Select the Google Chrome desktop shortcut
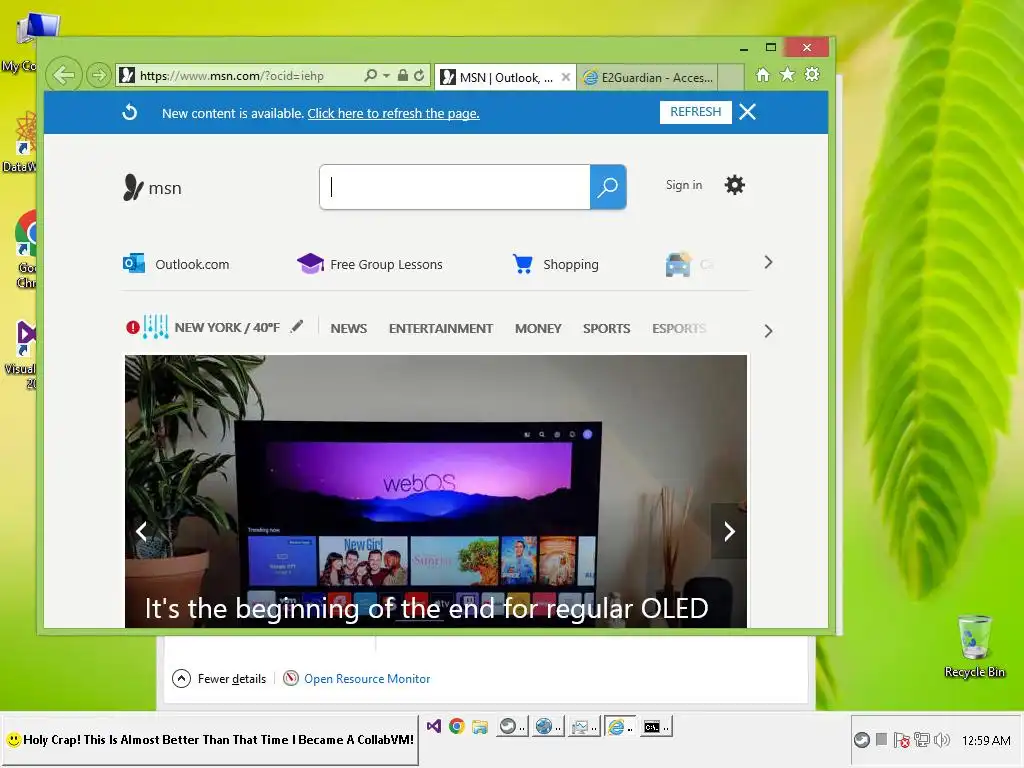Viewport: 1024px width, 768px height. point(25,249)
